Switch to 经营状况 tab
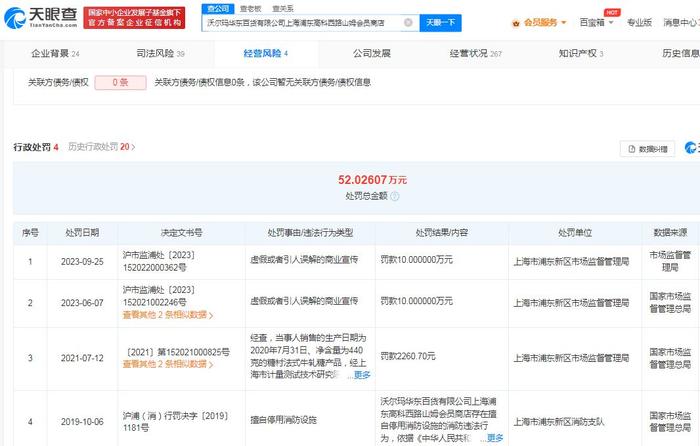The width and height of the screenshot is (700, 446). pyautogui.click(x=476, y=54)
